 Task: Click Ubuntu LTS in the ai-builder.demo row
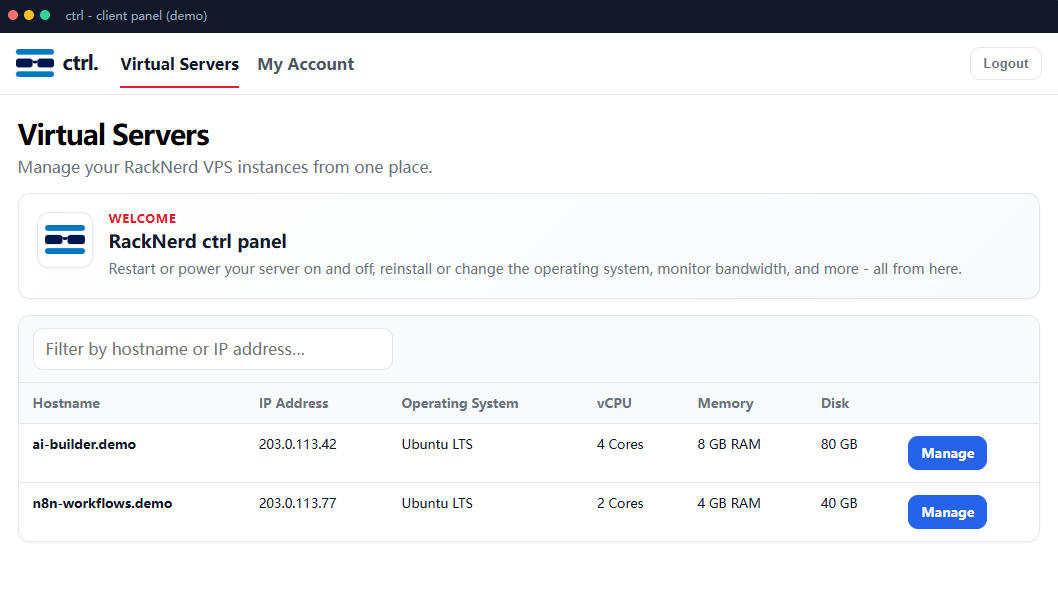tap(437, 444)
